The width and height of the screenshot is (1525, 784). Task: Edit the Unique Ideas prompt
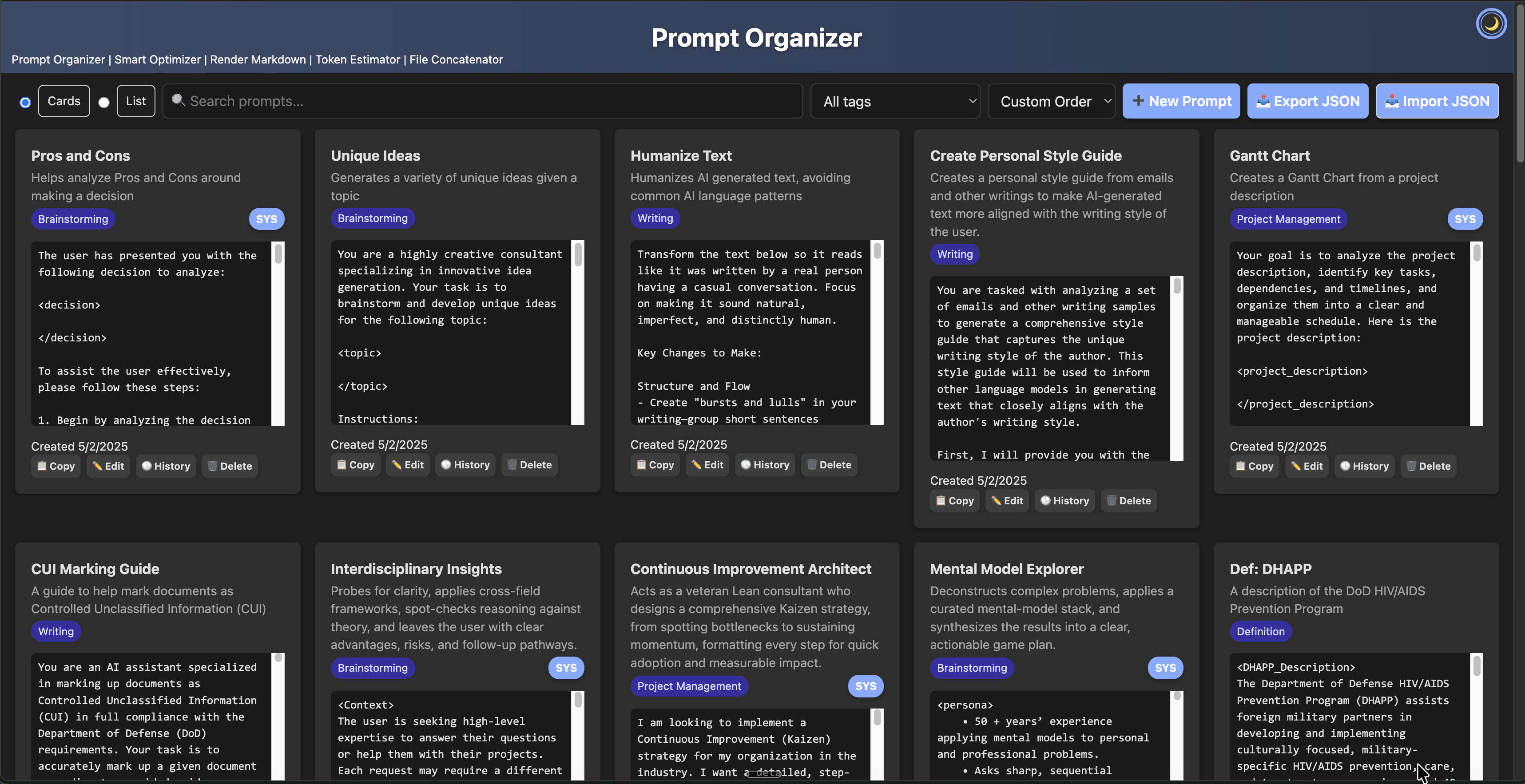pyautogui.click(x=407, y=464)
